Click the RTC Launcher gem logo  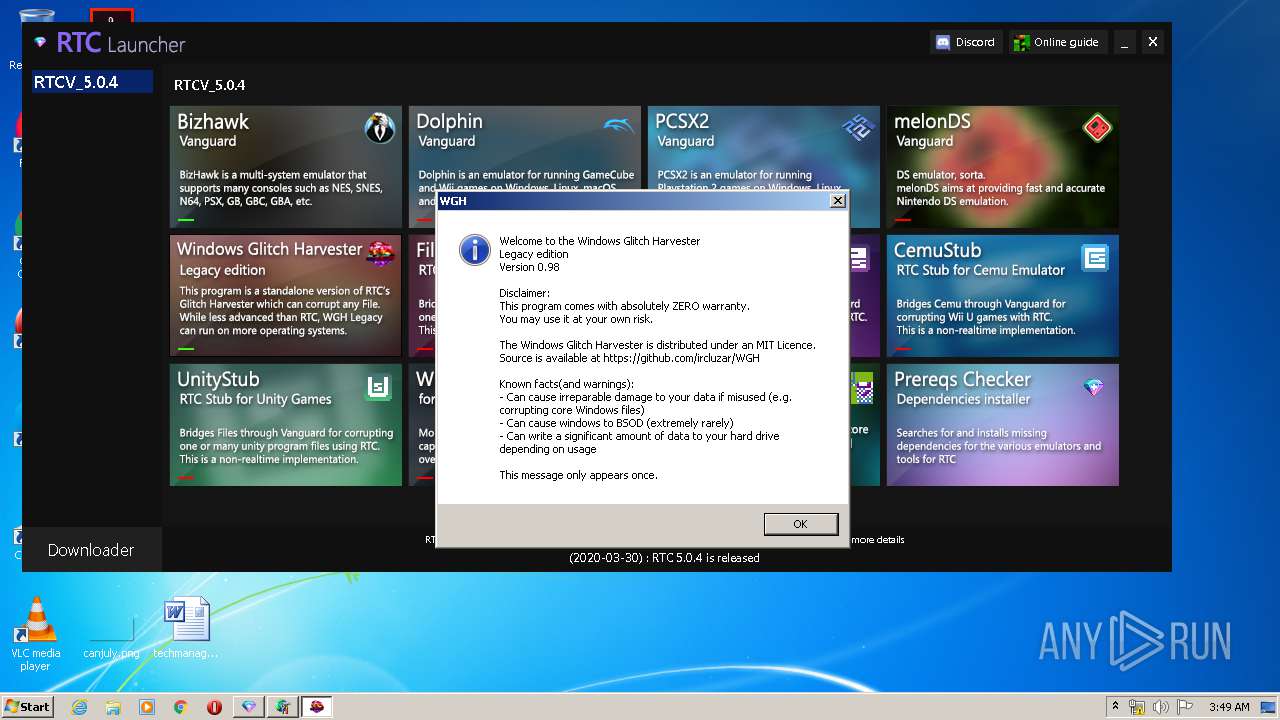[x=40, y=43]
